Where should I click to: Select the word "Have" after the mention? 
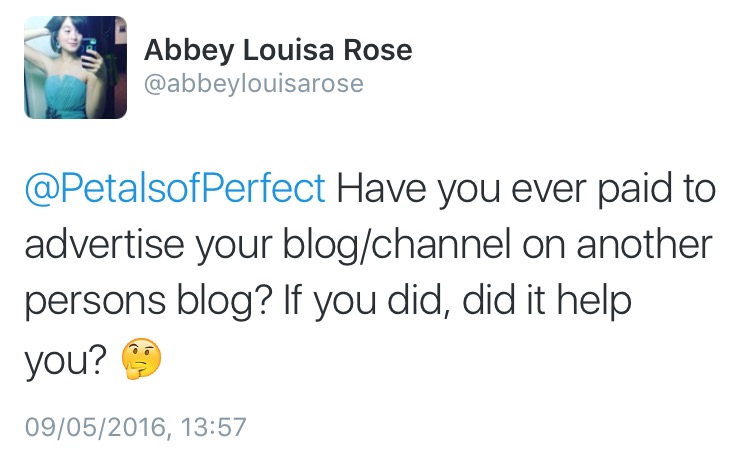[381, 188]
